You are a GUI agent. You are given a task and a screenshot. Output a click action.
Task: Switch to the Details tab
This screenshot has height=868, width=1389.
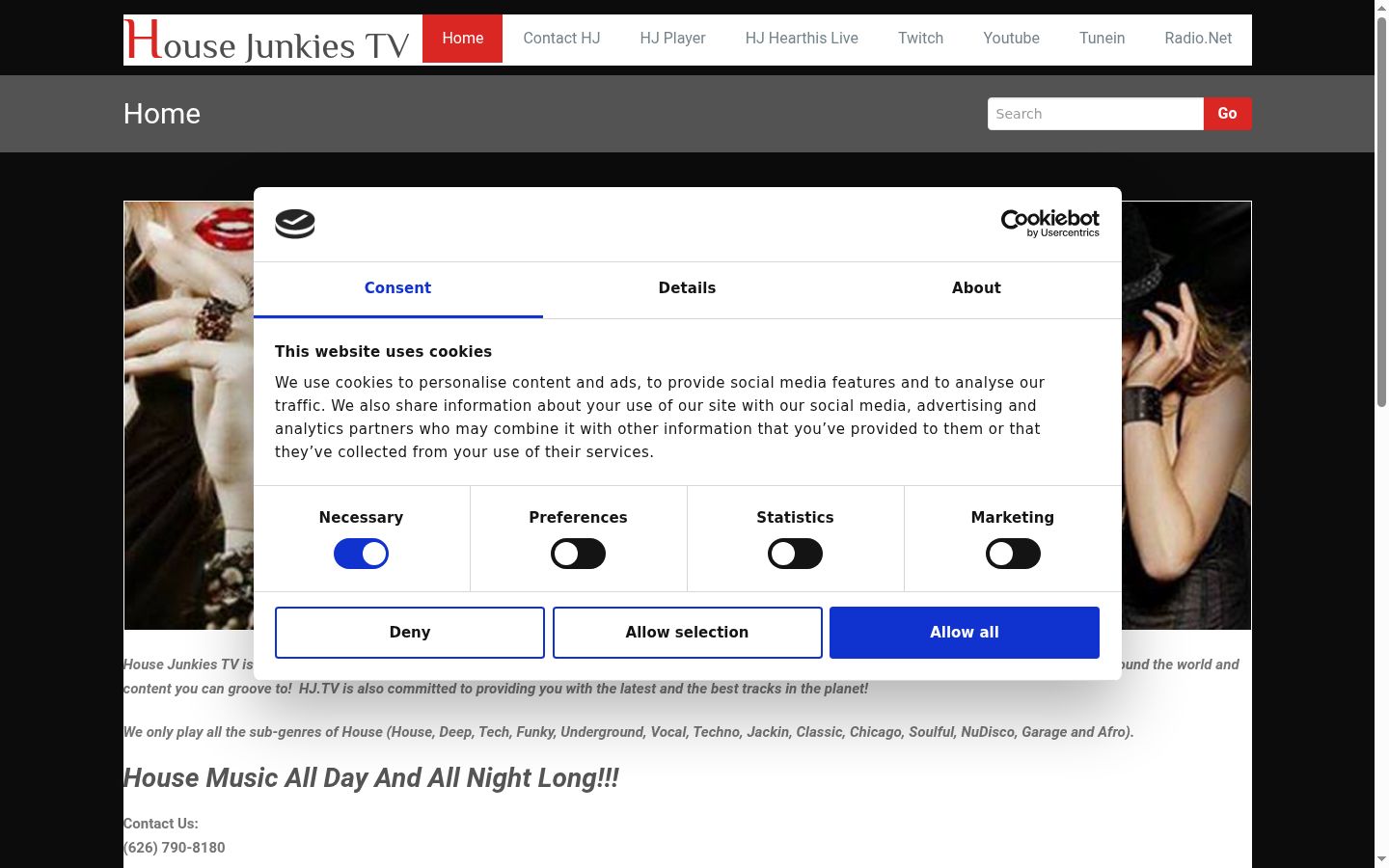(687, 288)
